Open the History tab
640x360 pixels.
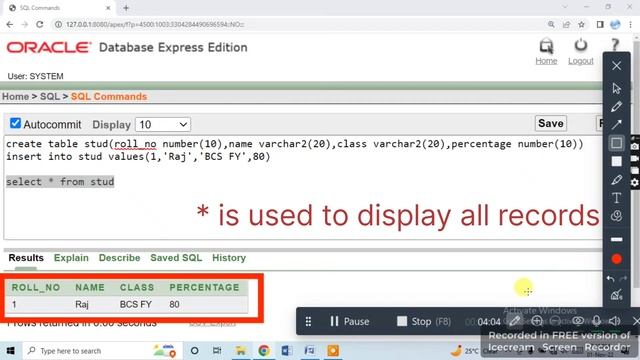[x=229, y=258]
